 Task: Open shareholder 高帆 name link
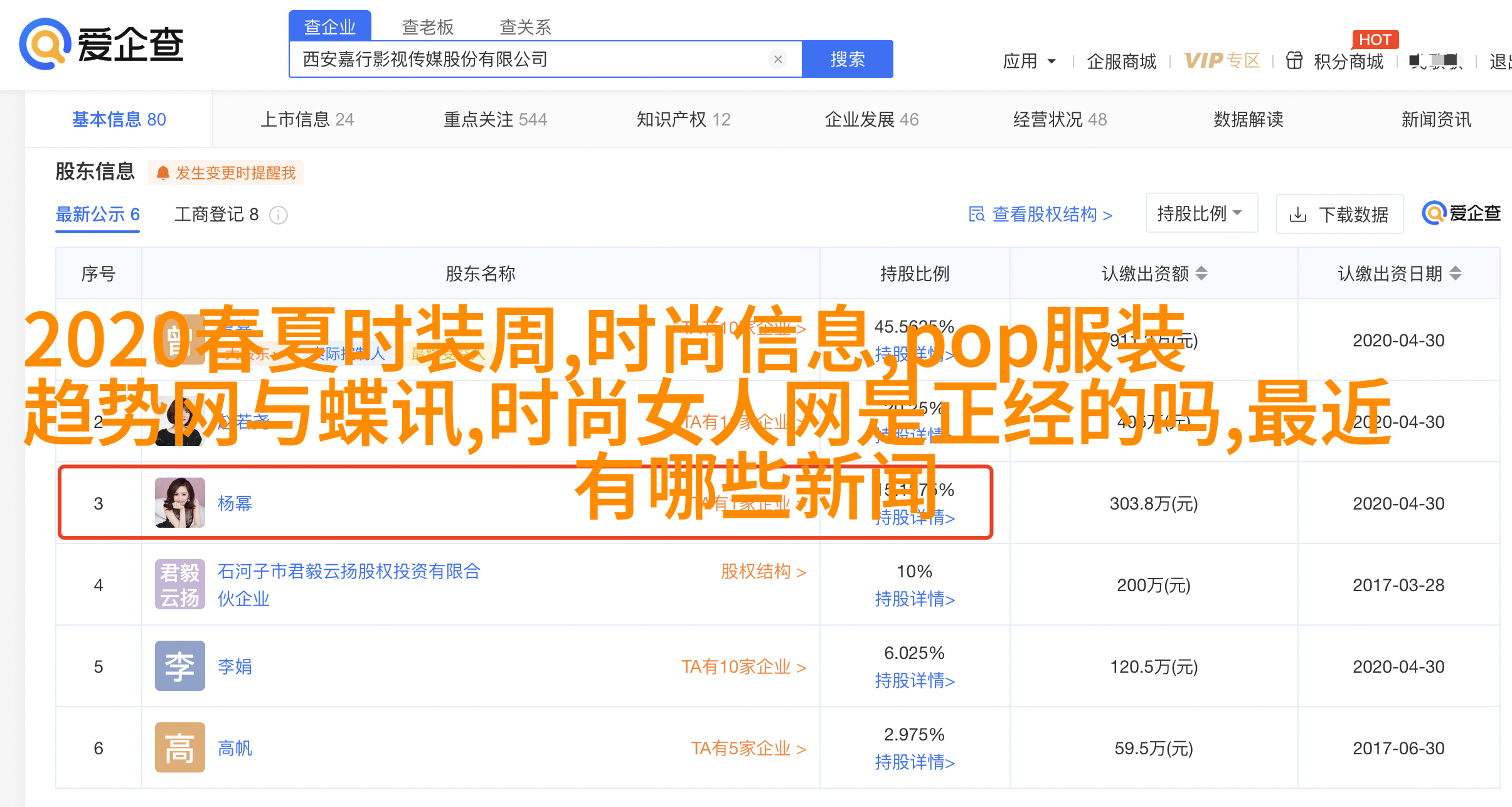pyautogui.click(x=235, y=748)
